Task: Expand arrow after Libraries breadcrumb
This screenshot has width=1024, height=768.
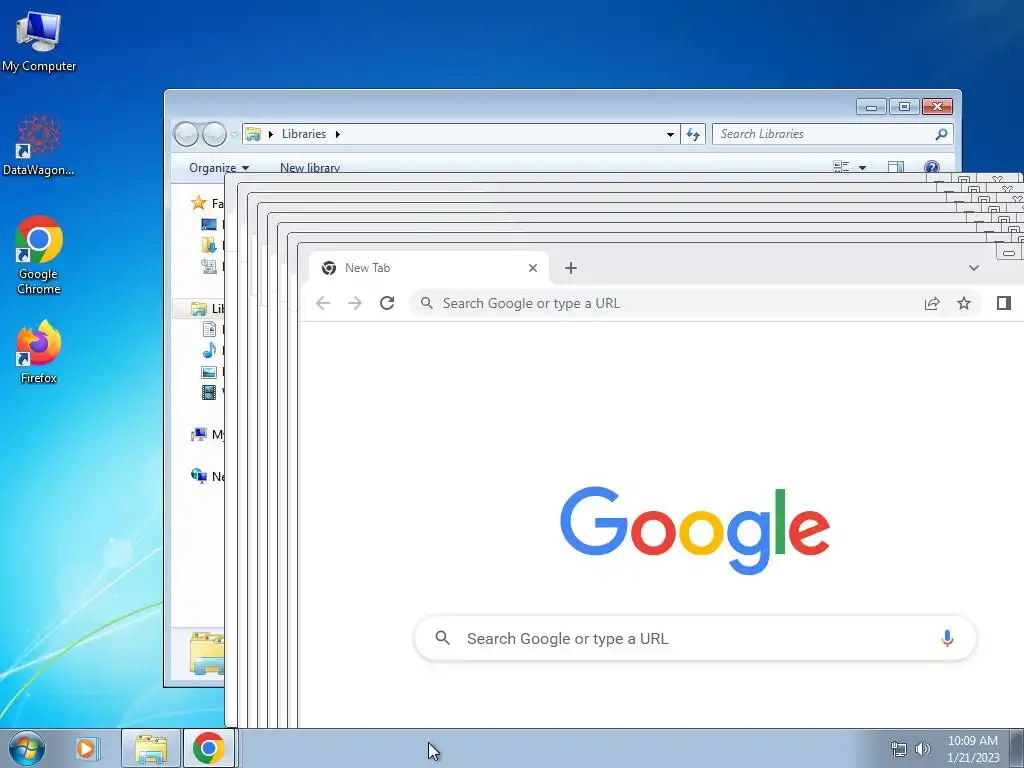Action: [338, 134]
